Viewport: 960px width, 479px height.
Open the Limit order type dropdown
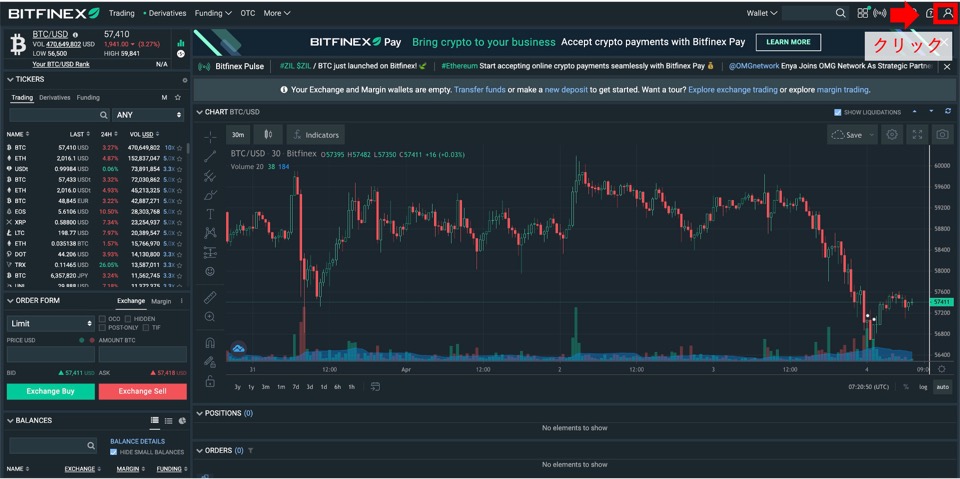(51, 323)
